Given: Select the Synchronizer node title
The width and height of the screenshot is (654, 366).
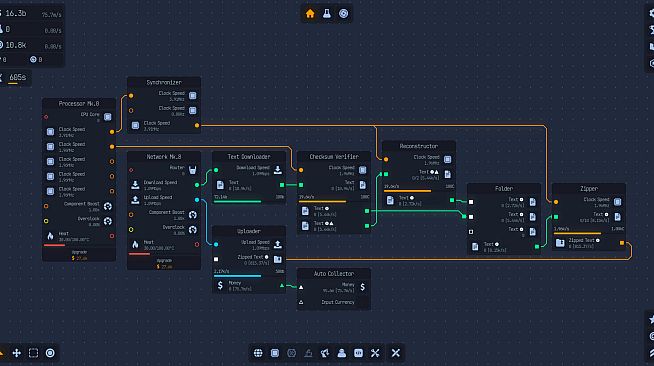Looking at the screenshot, I should [164, 83].
